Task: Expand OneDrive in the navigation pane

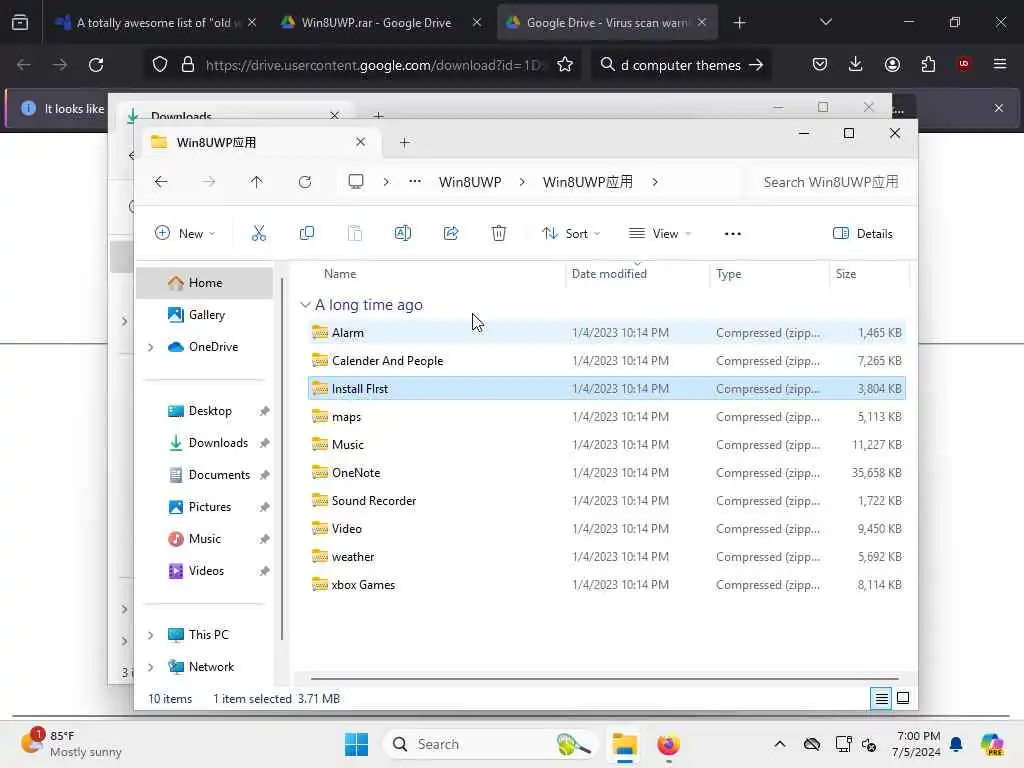Action: (151, 347)
